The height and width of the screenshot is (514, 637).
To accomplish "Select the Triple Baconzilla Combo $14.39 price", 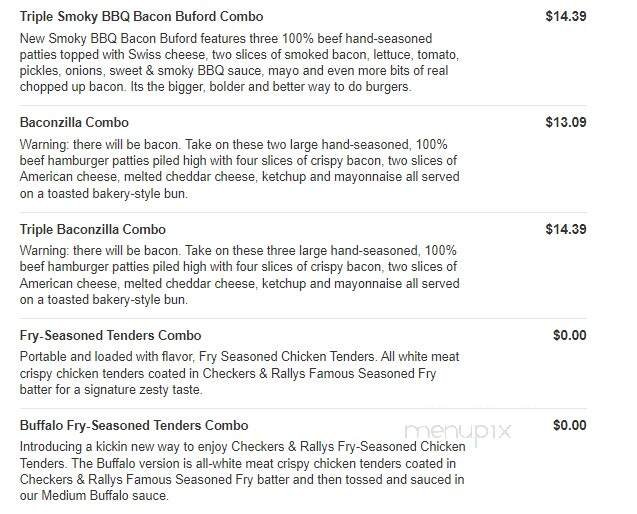I will point(565,230).
